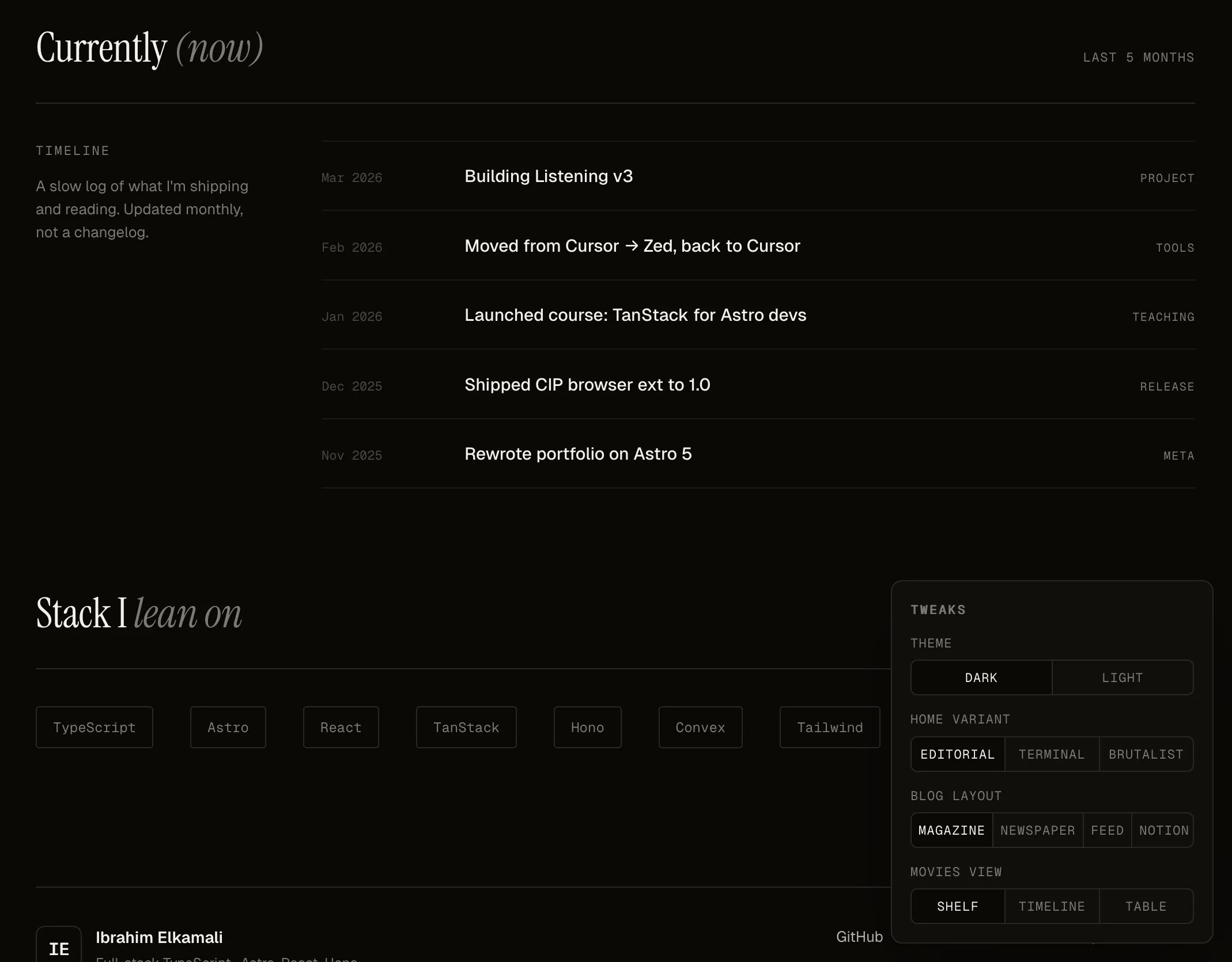Choose Magazine blog layout
The height and width of the screenshot is (962, 1232).
point(951,830)
